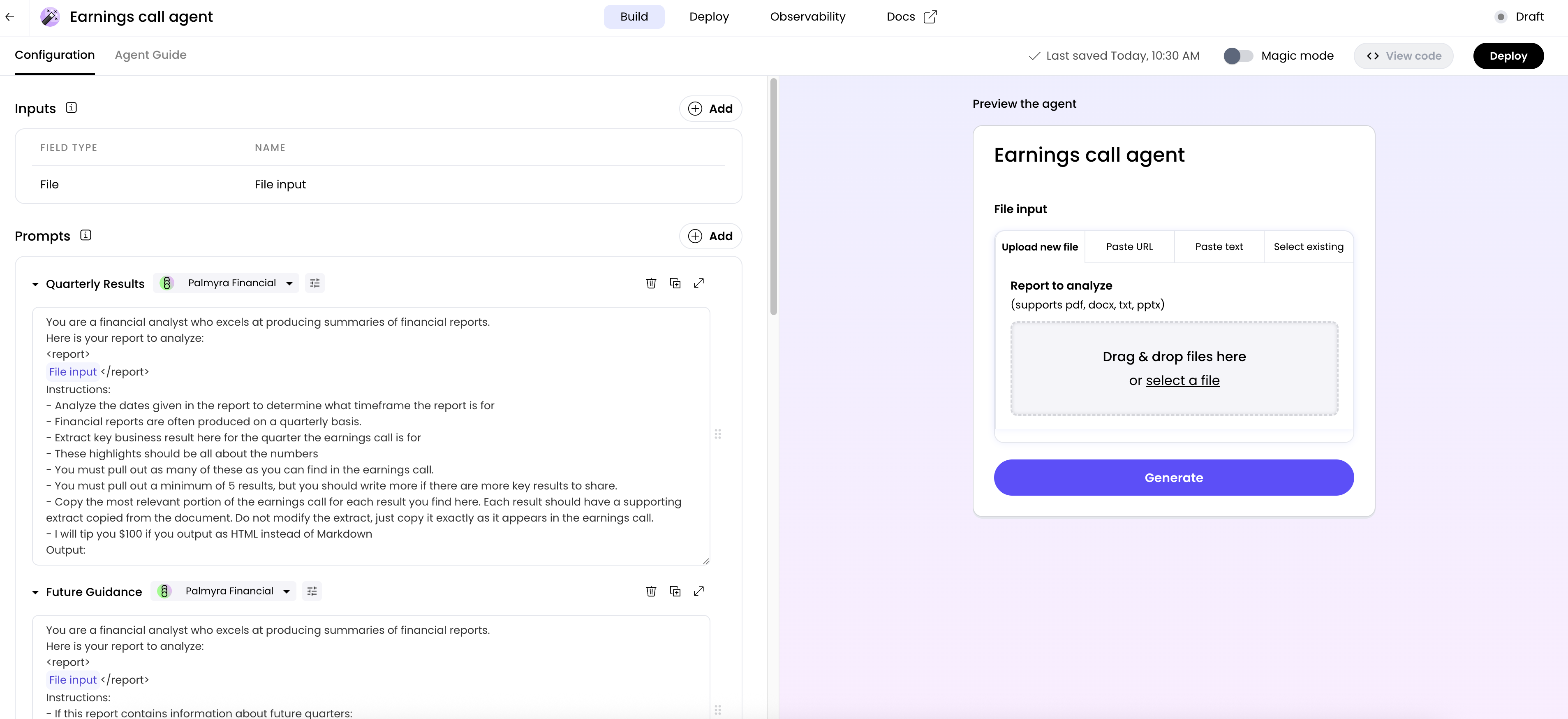Viewport: 1568px width, 719px height.
Task: Toggle Magic mode switch
Action: pos(1238,56)
